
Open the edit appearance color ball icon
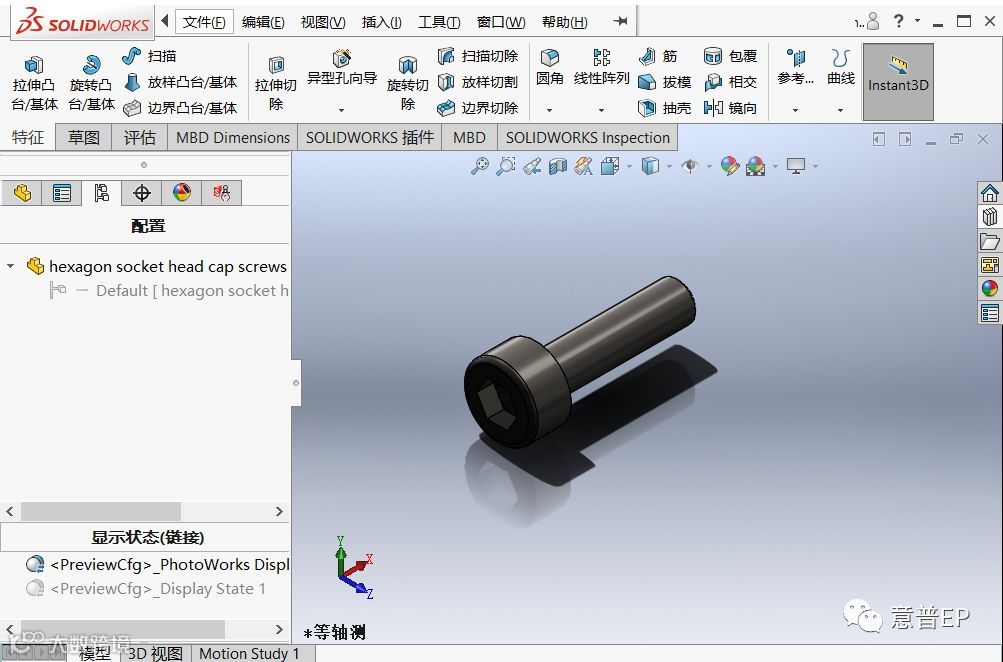(x=729, y=166)
